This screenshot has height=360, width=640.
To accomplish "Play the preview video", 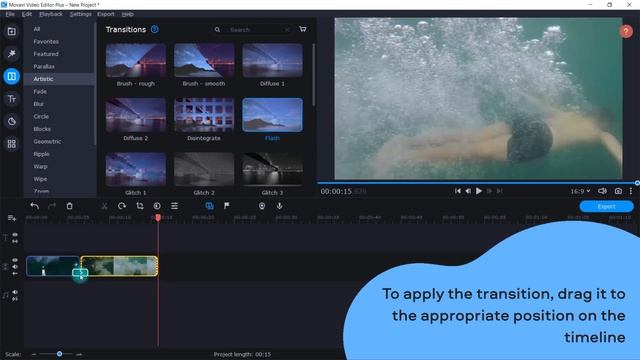I will tap(479, 191).
